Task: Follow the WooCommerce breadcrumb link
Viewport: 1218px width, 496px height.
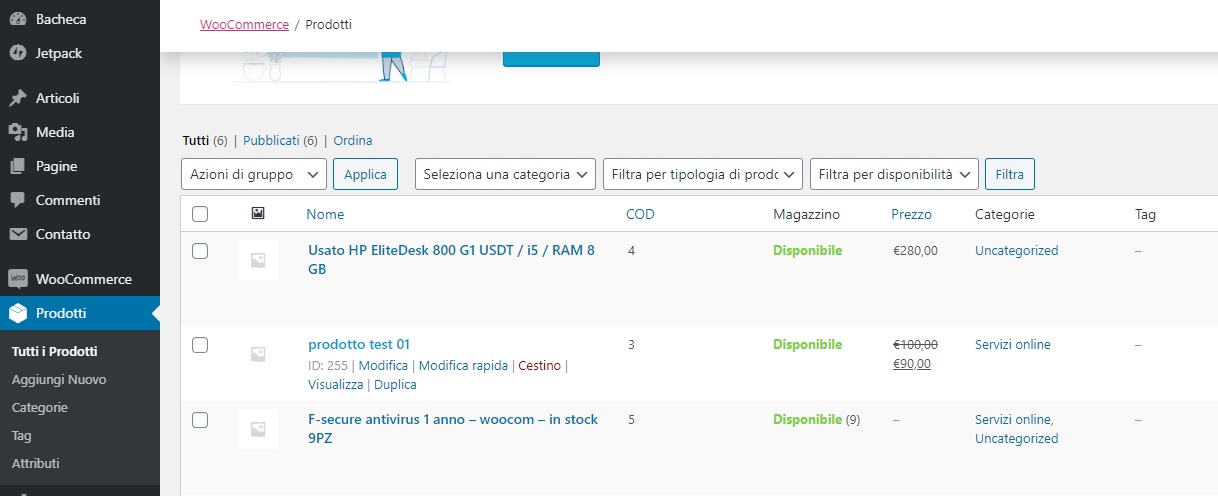Action: pos(244,24)
